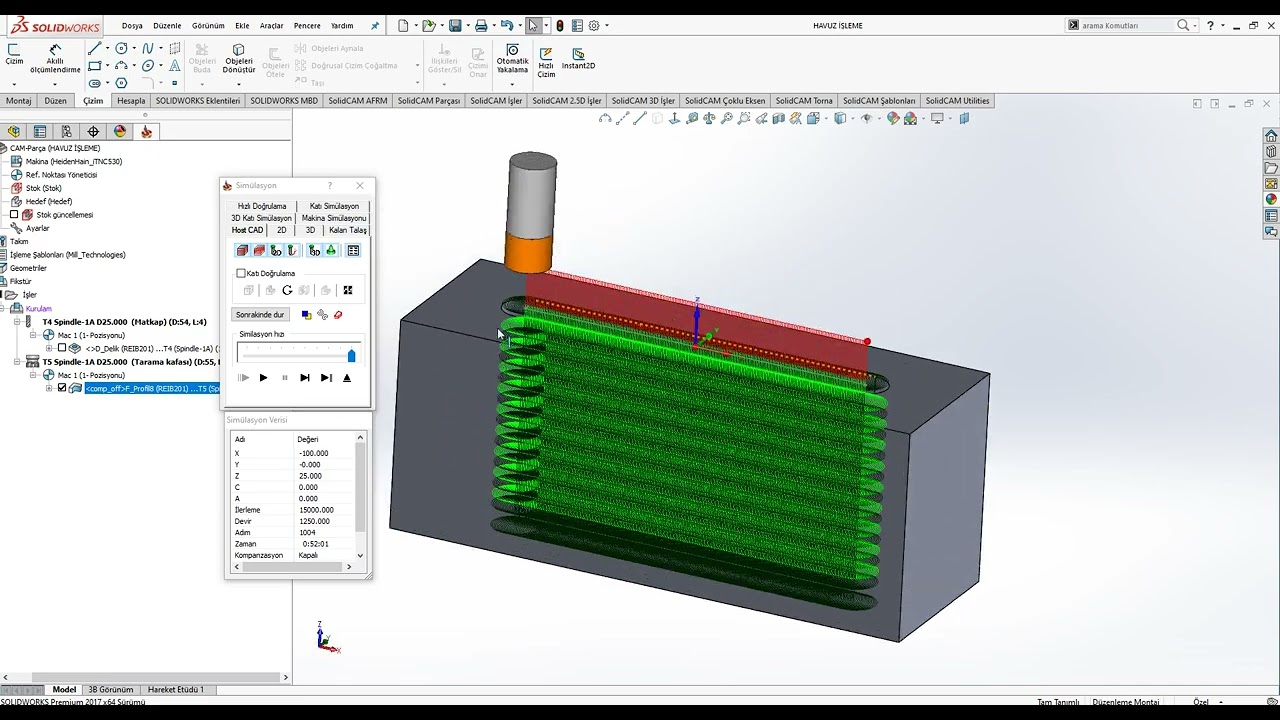This screenshot has height=720, width=1280.
Task: Open the Görünüm menu
Action: [x=208, y=26]
